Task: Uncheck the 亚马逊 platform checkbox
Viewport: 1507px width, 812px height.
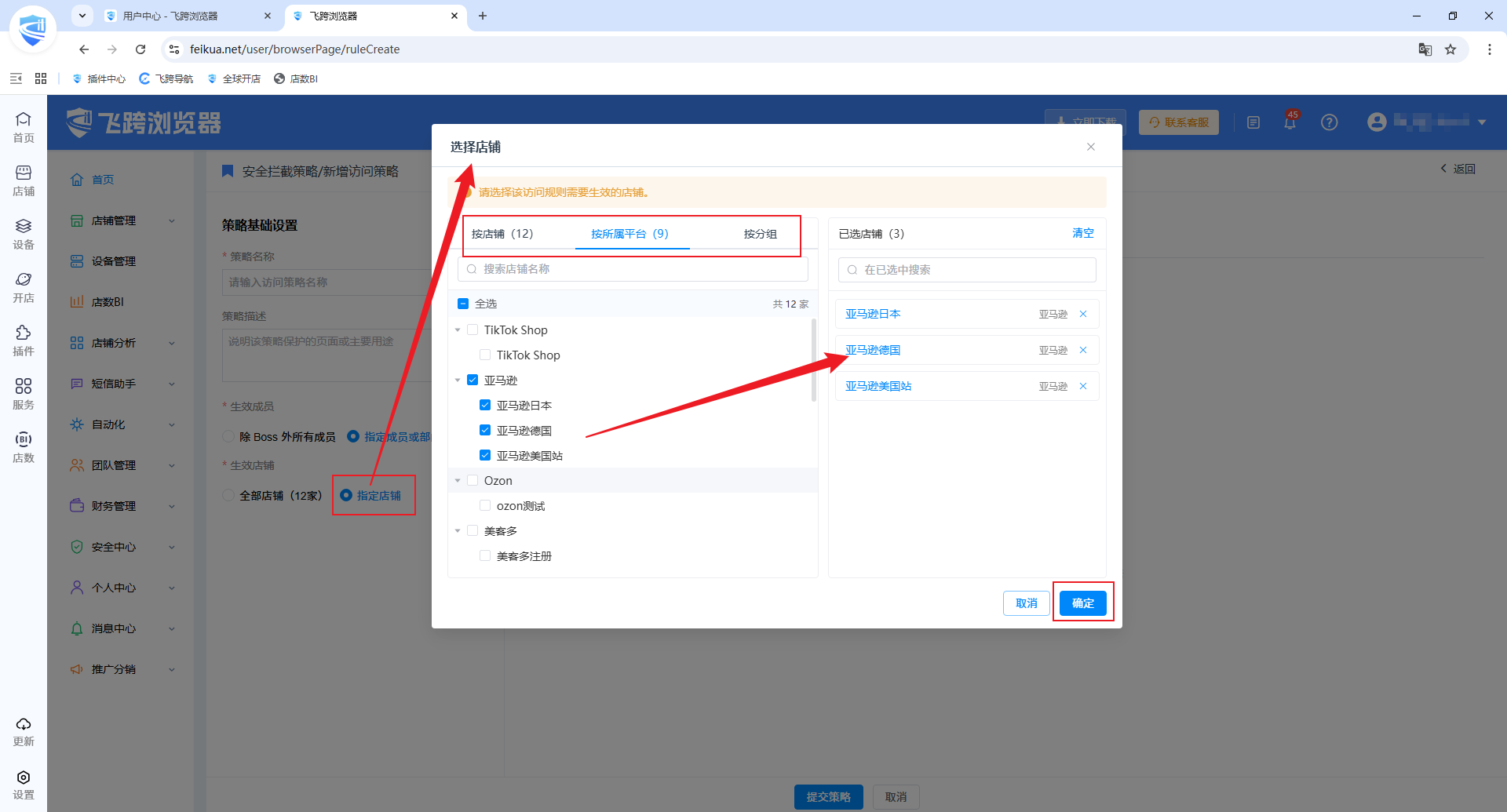Action: 473,381
